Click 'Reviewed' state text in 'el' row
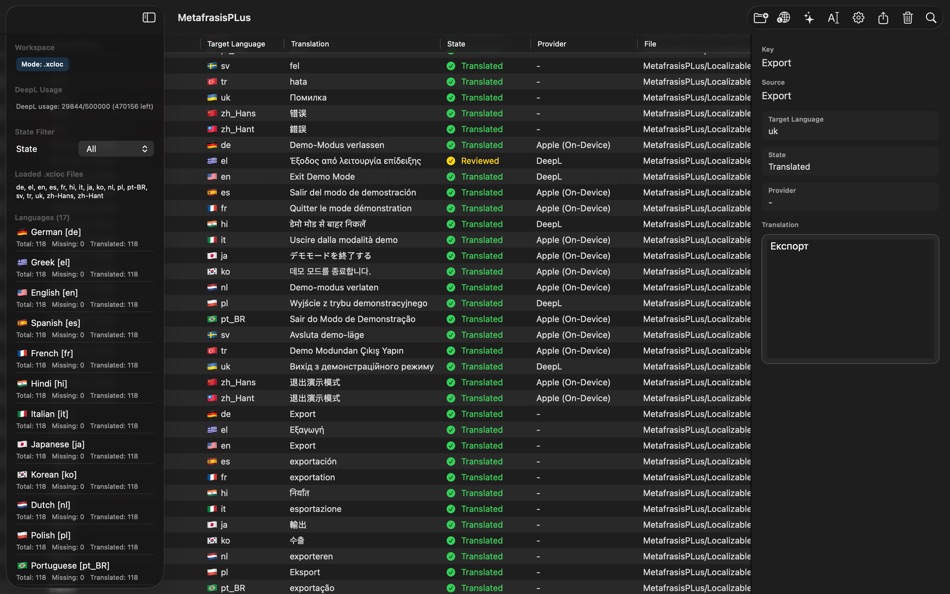 pos(480,161)
